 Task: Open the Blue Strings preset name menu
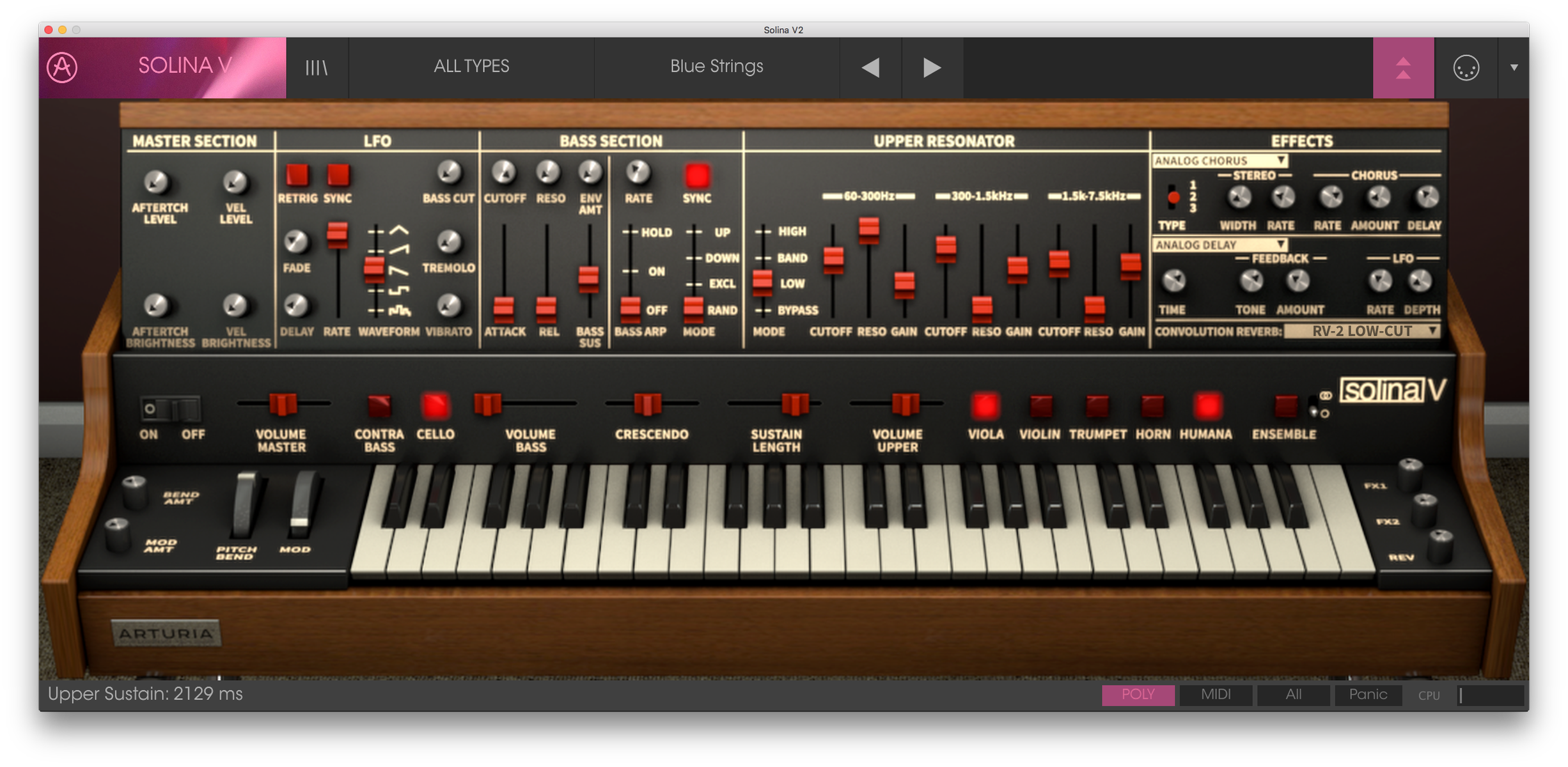coord(716,67)
